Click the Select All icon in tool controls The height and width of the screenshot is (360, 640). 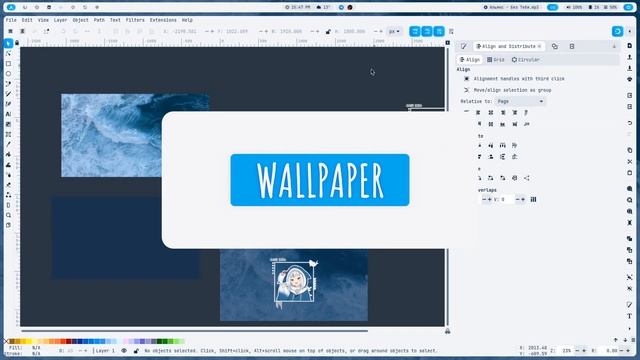pos(11,31)
